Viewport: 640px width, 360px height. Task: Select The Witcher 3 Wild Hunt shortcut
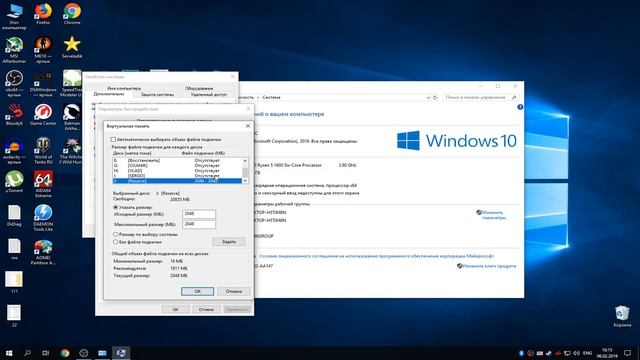[71, 150]
